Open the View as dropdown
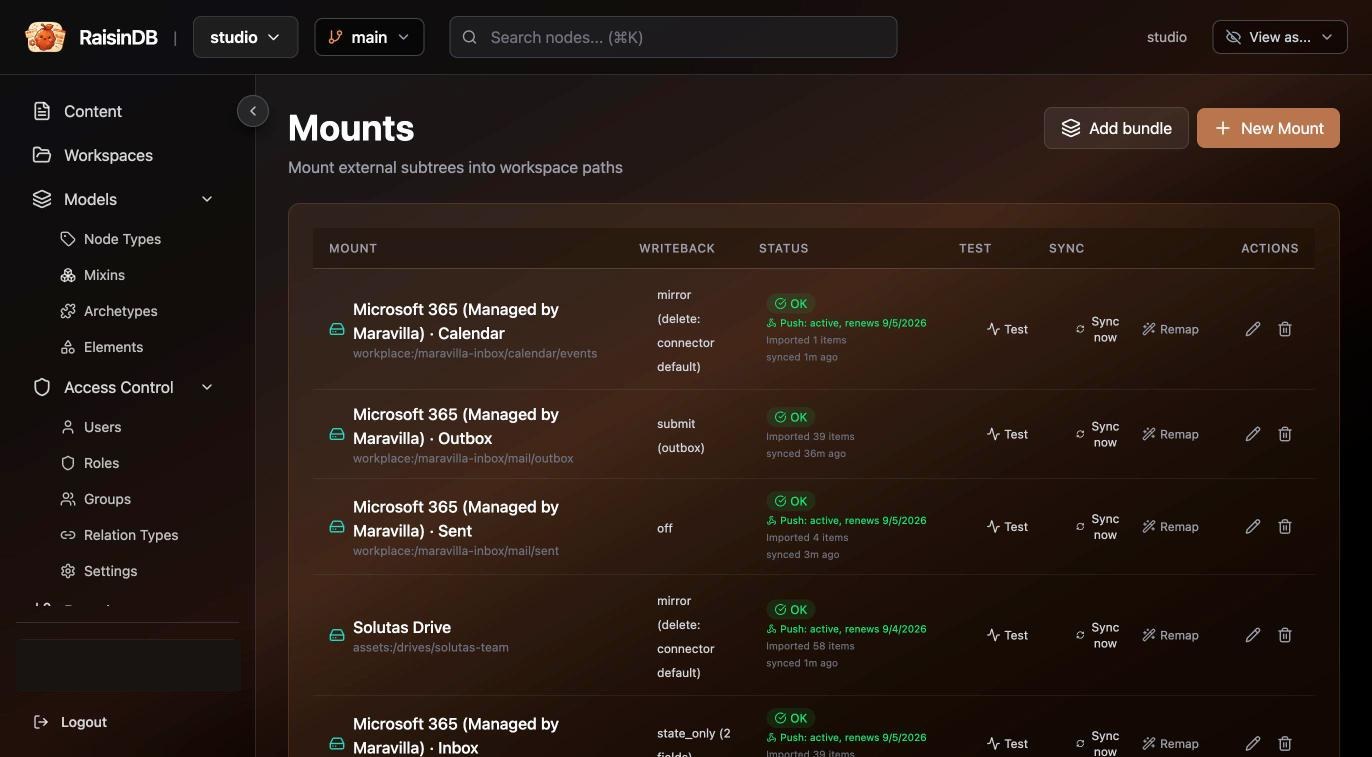1372x757 pixels. point(1280,37)
